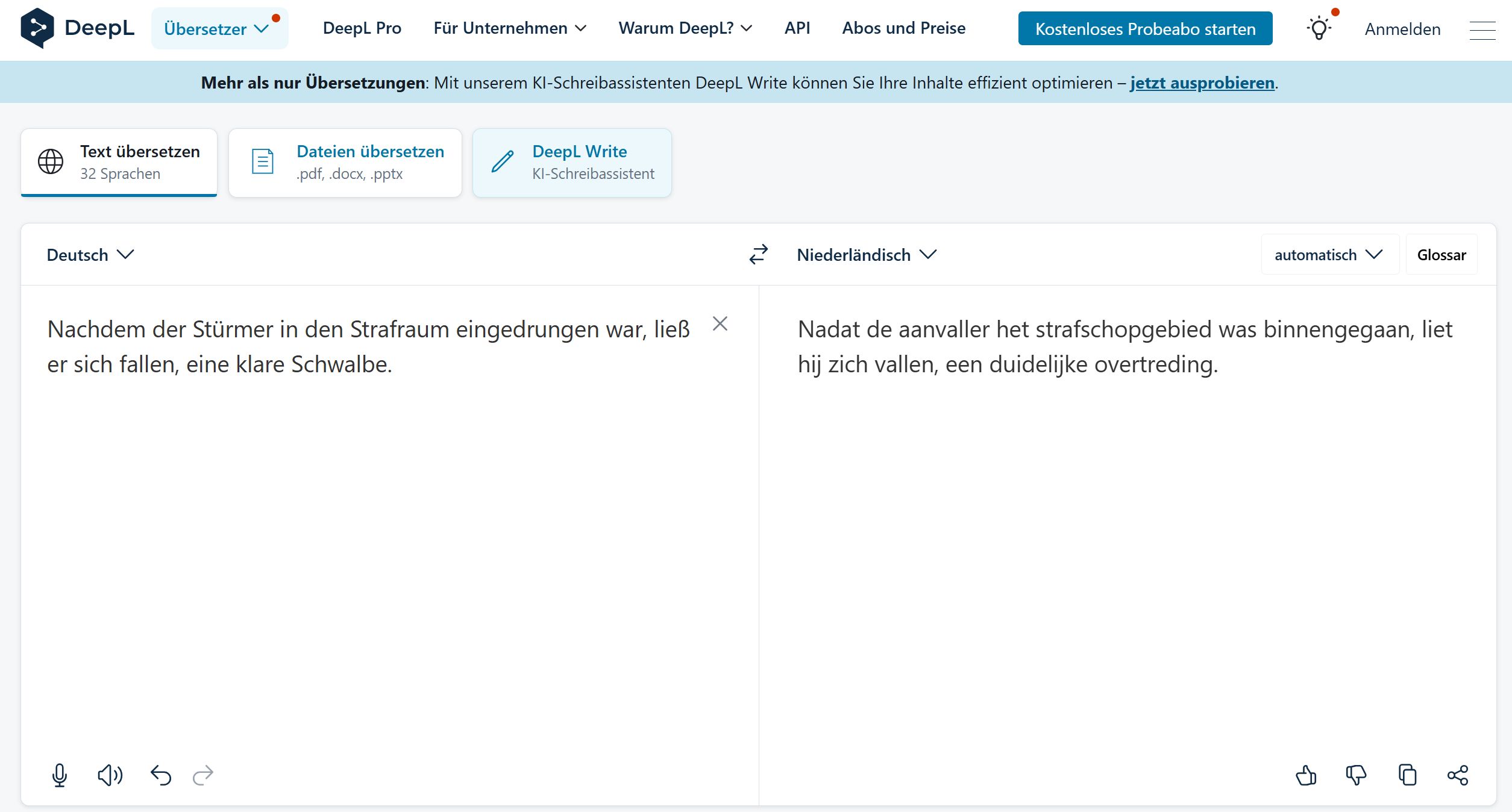Open the Deutsch source language dropdown
The height and width of the screenshot is (812, 1512).
click(90, 255)
